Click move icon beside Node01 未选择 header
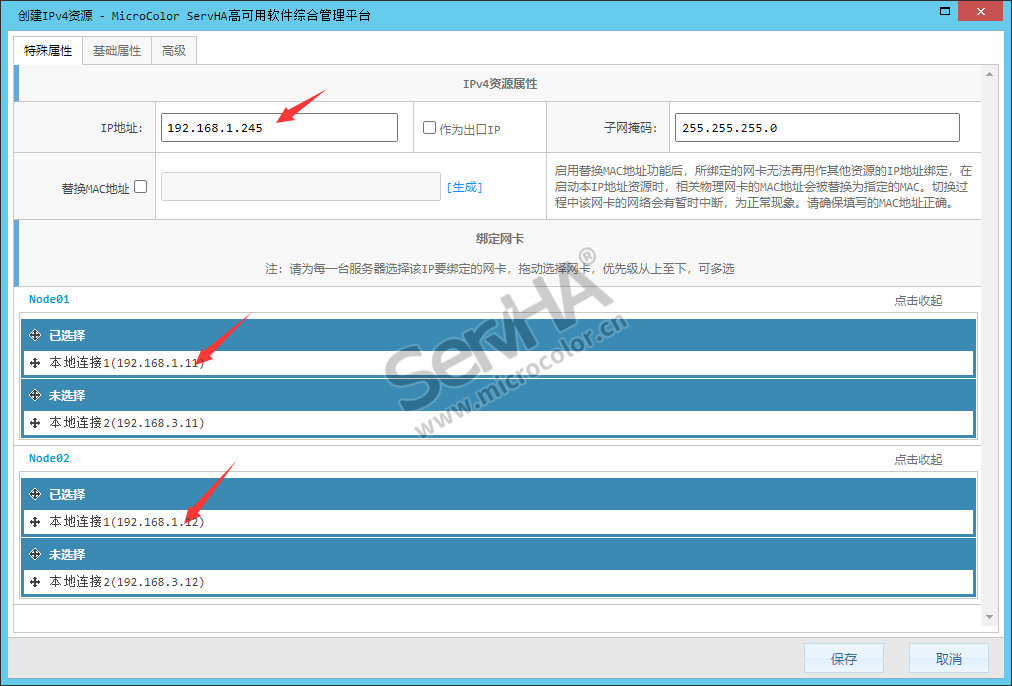 pos(35,395)
